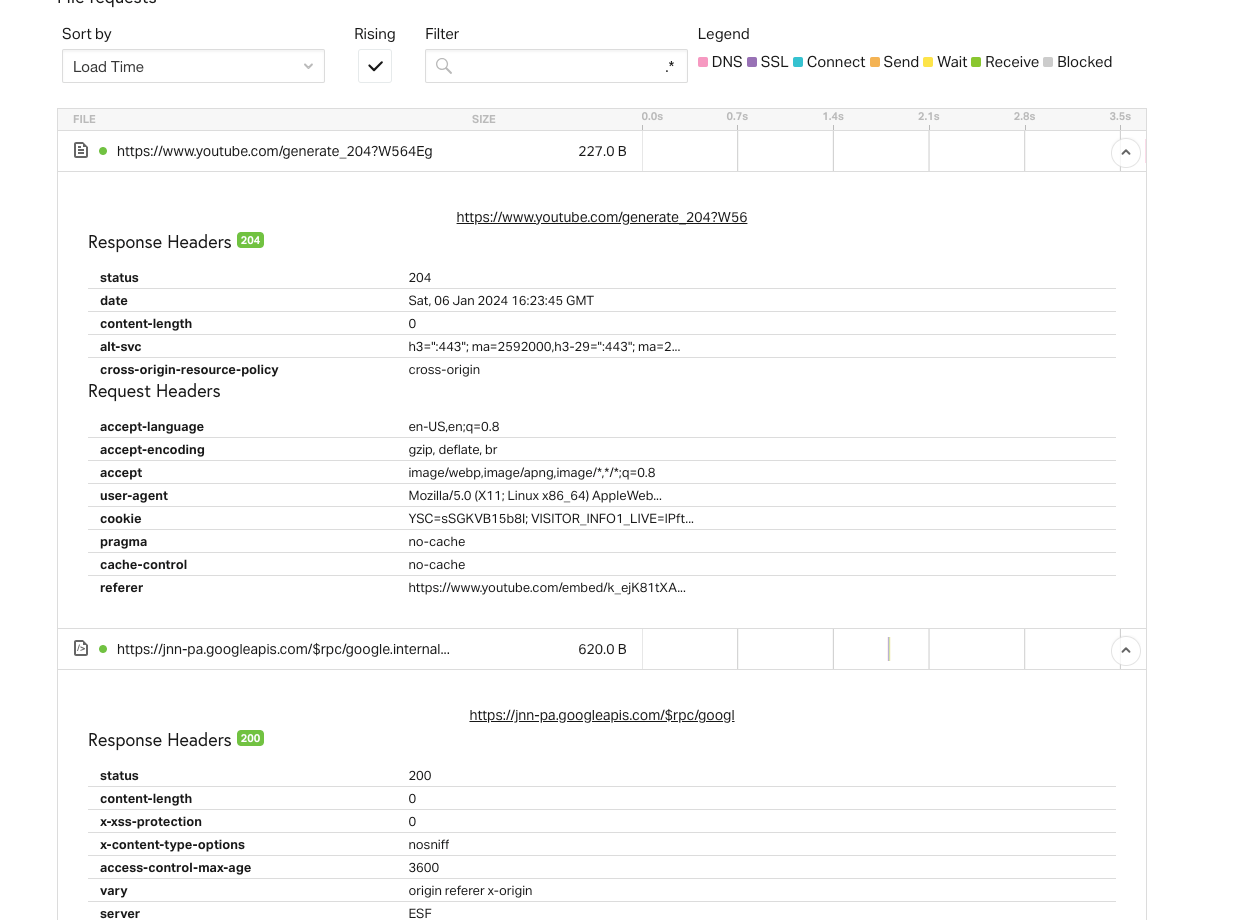Image resolution: width=1235 pixels, height=920 pixels.
Task: Click the vary value origin referer x-origin
Action: click(x=470, y=890)
